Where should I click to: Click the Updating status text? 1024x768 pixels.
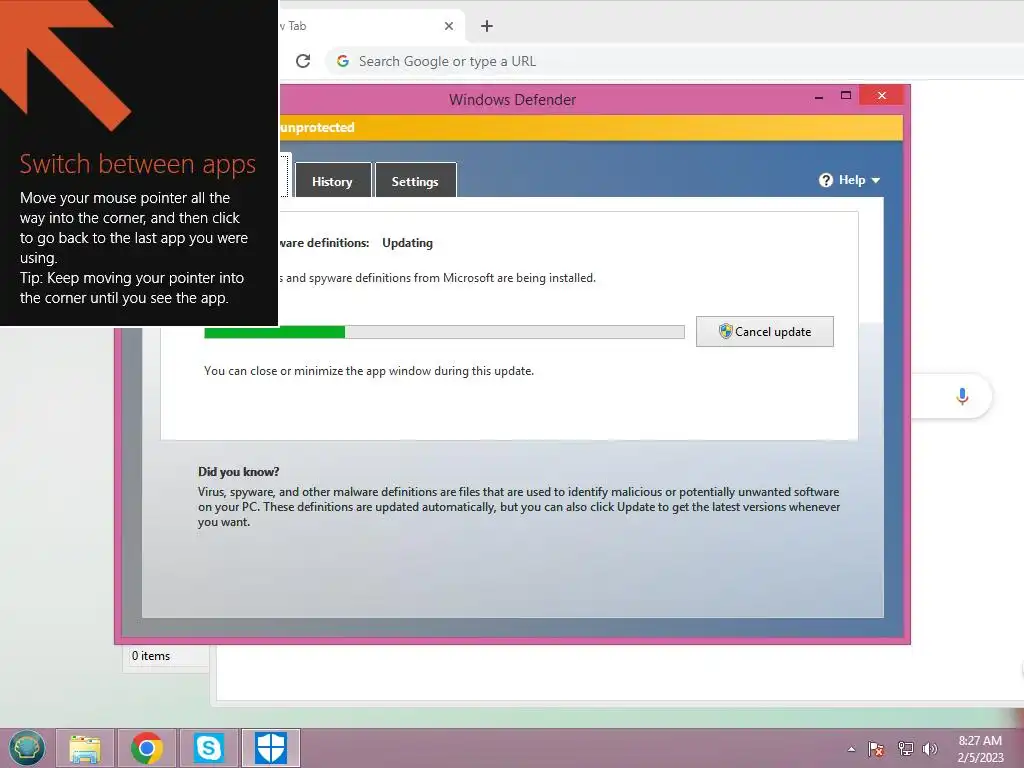(408, 243)
